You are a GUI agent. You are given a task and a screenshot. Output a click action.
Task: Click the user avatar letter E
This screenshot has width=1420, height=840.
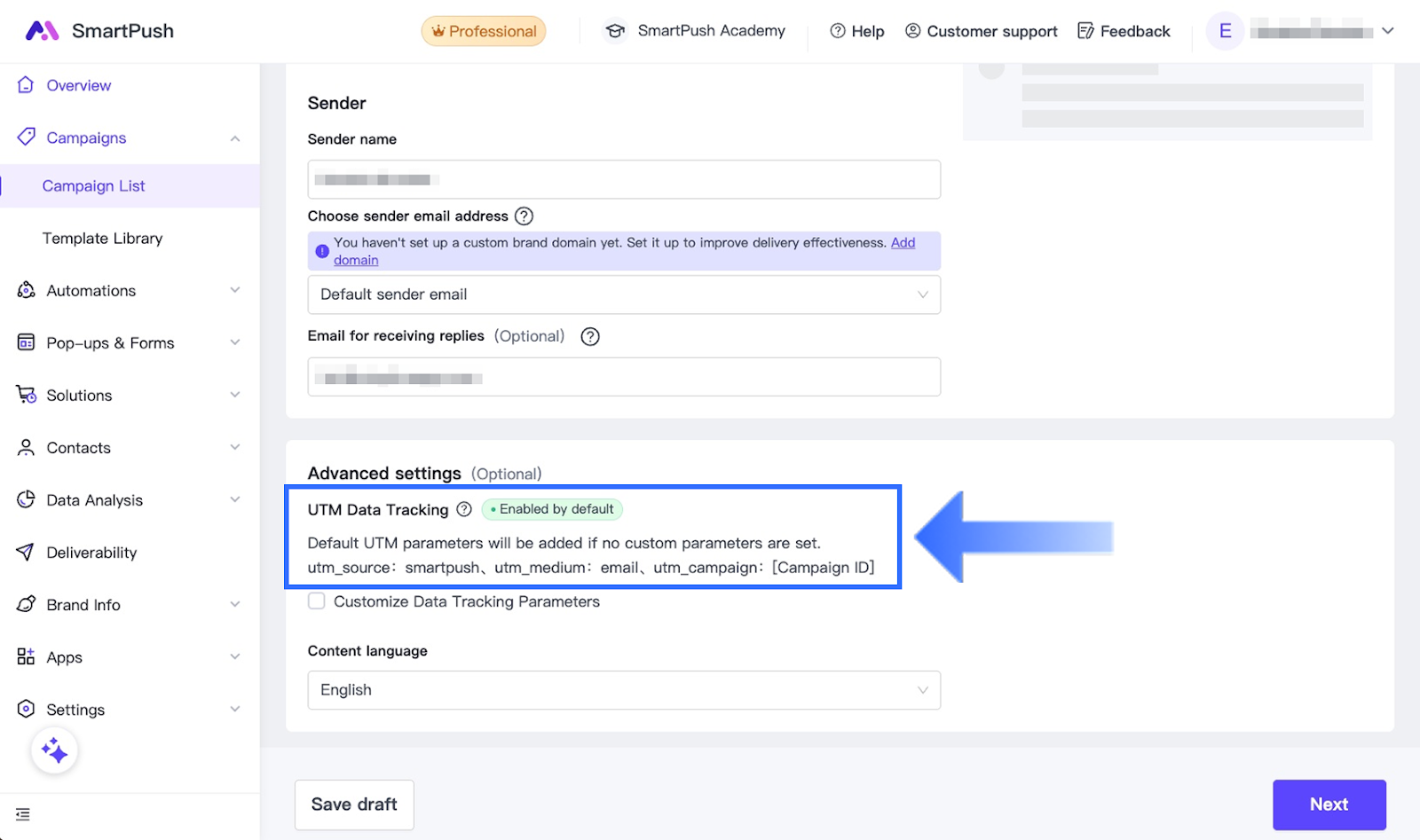(x=1225, y=32)
